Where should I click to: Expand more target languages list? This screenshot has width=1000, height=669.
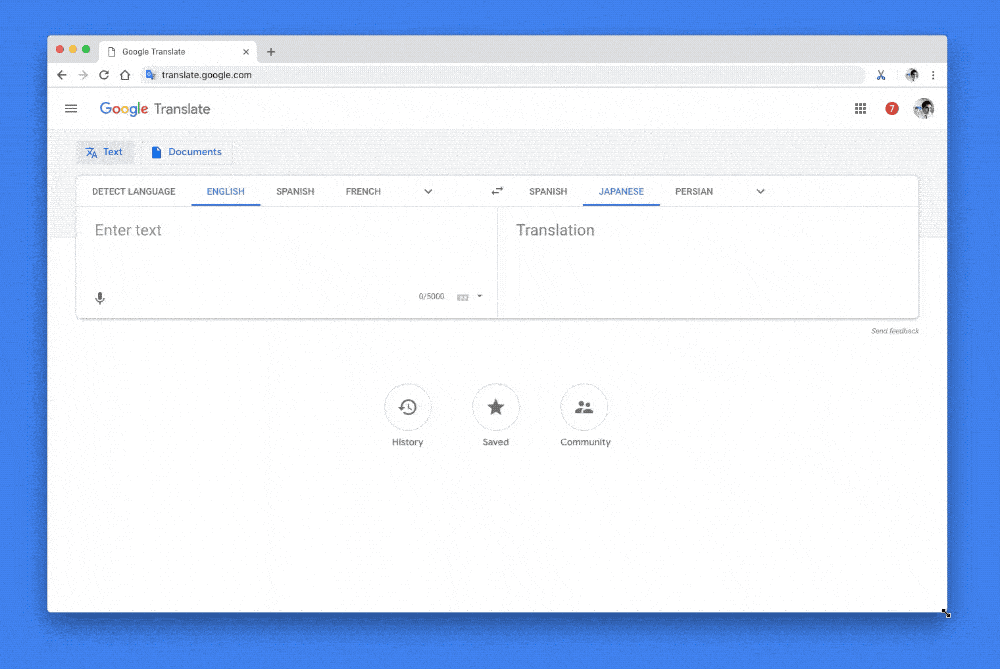(x=760, y=191)
